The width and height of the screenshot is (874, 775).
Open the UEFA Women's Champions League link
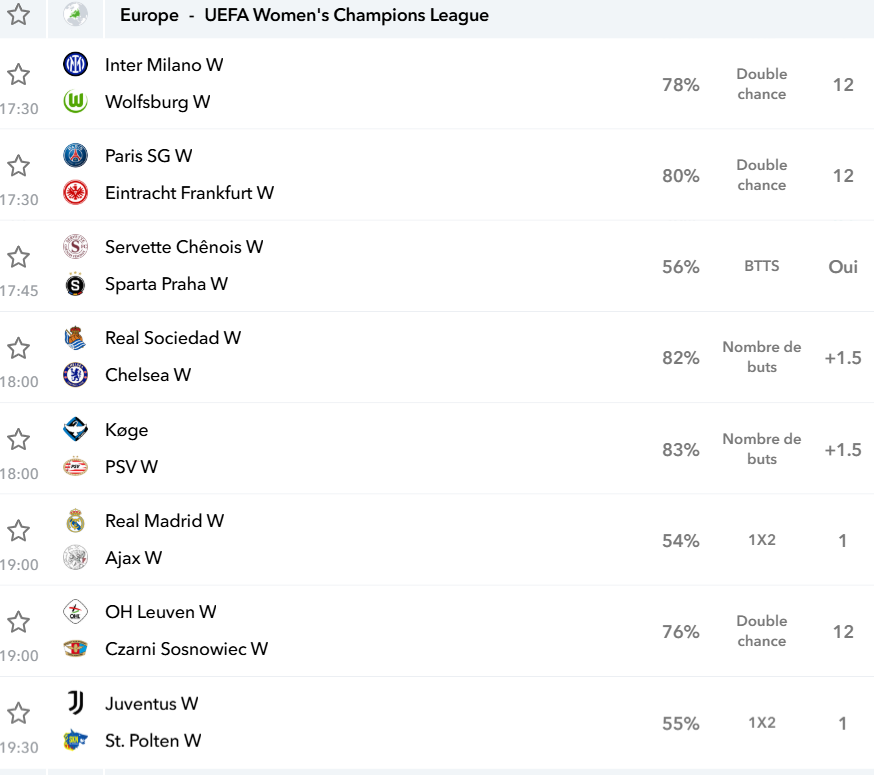[x=346, y=15]
